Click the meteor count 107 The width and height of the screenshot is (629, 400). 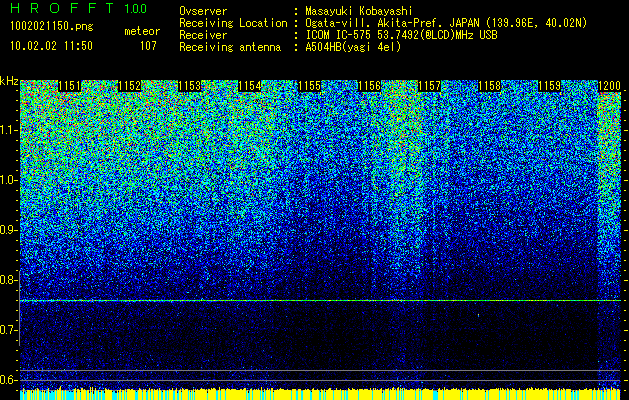(148, 46)
